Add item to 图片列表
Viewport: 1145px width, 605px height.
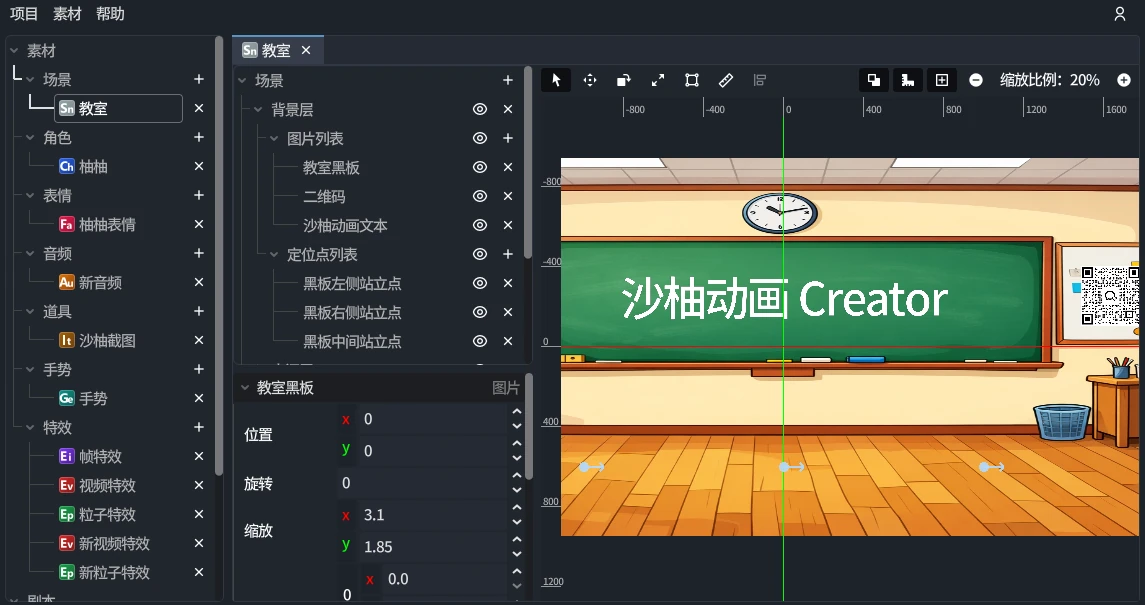click(508, 138)
